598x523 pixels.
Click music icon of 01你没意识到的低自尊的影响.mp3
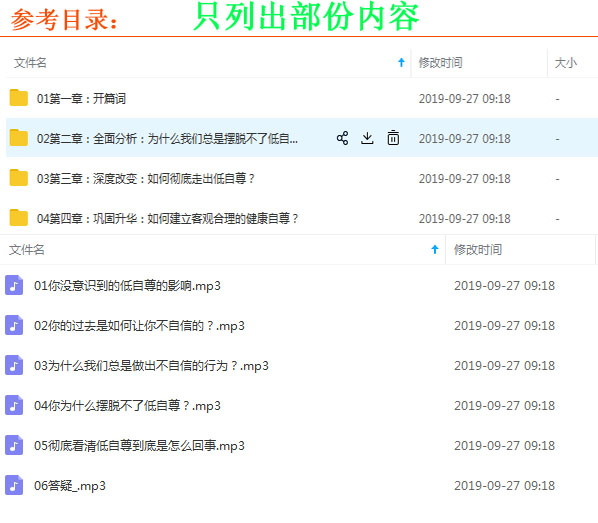14,285
